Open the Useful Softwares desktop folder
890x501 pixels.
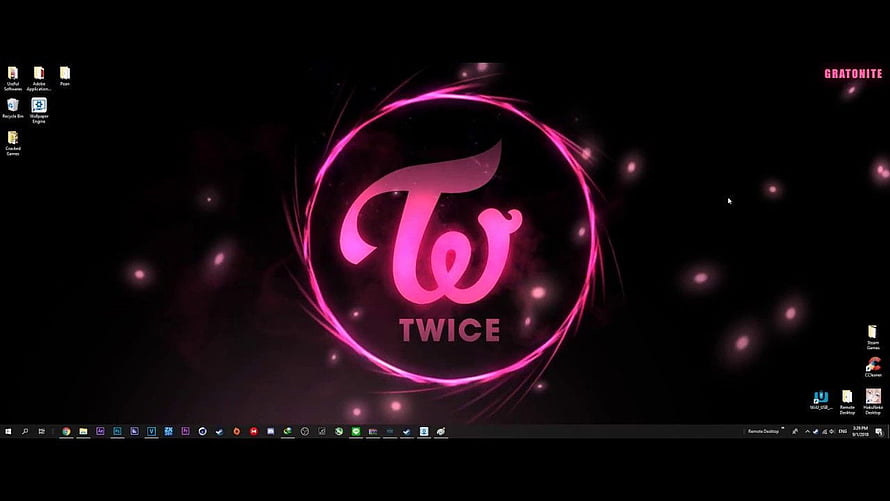click(12, 78)
